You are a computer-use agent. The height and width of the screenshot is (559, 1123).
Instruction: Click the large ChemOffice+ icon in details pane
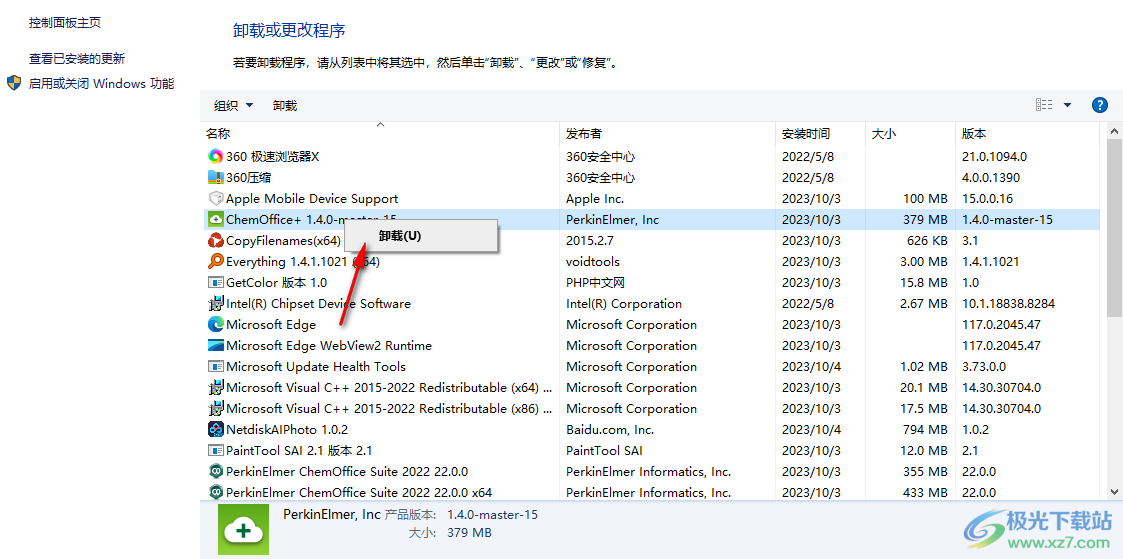[244, 530]
